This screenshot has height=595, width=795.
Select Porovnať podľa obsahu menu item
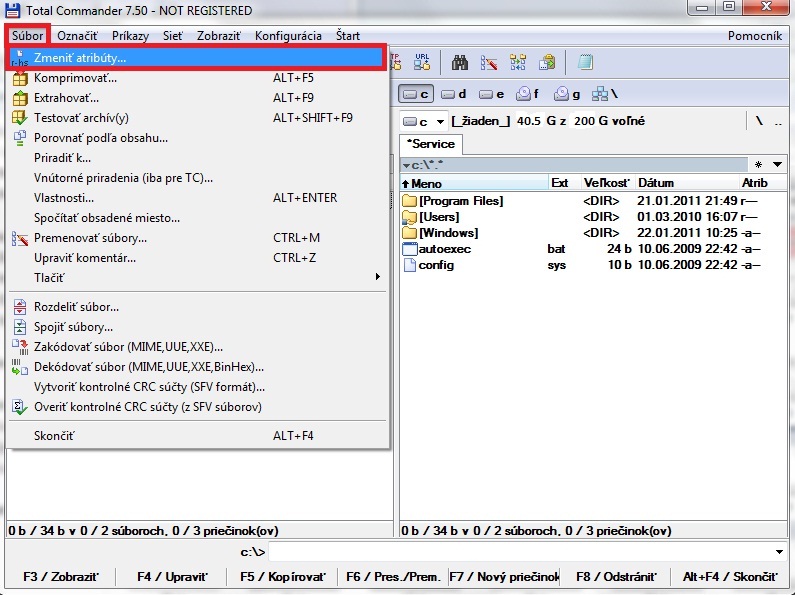click(x=197, y=138)
